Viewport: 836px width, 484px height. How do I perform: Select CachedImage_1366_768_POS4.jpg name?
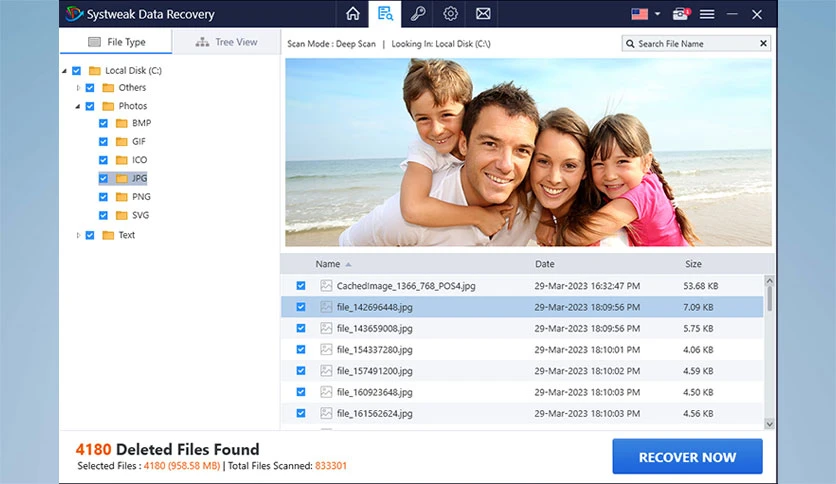[x=406, y=286]
